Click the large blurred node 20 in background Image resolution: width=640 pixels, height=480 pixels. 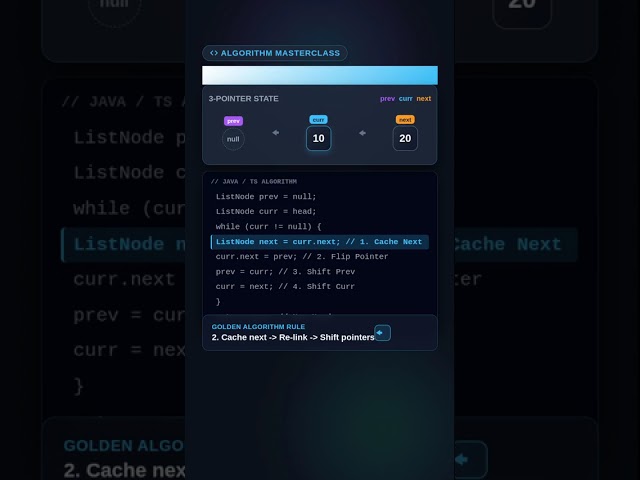[x=522, y=12]
